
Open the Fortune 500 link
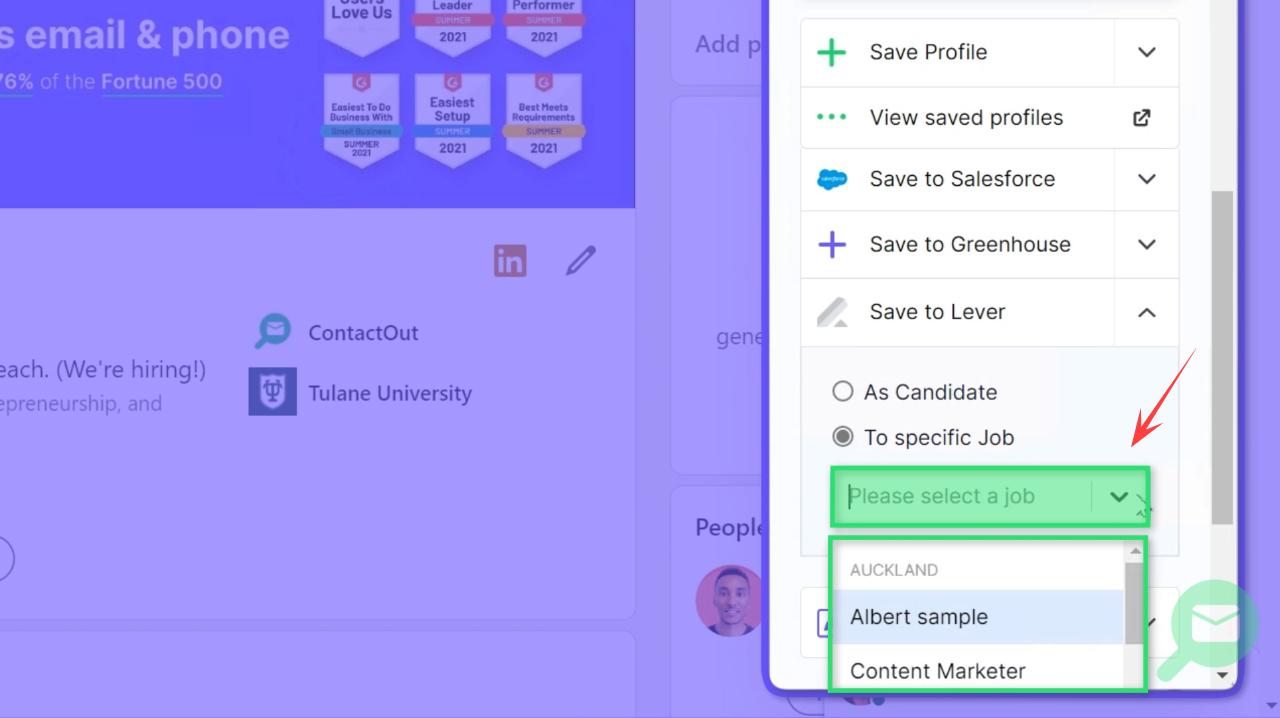coord(161,82)
